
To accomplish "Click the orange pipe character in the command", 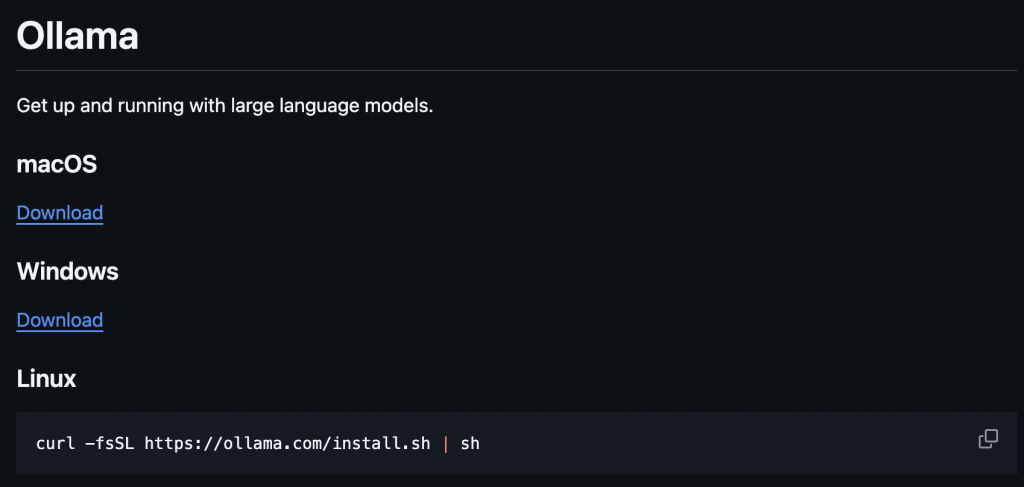I will (x=446, y=444).
